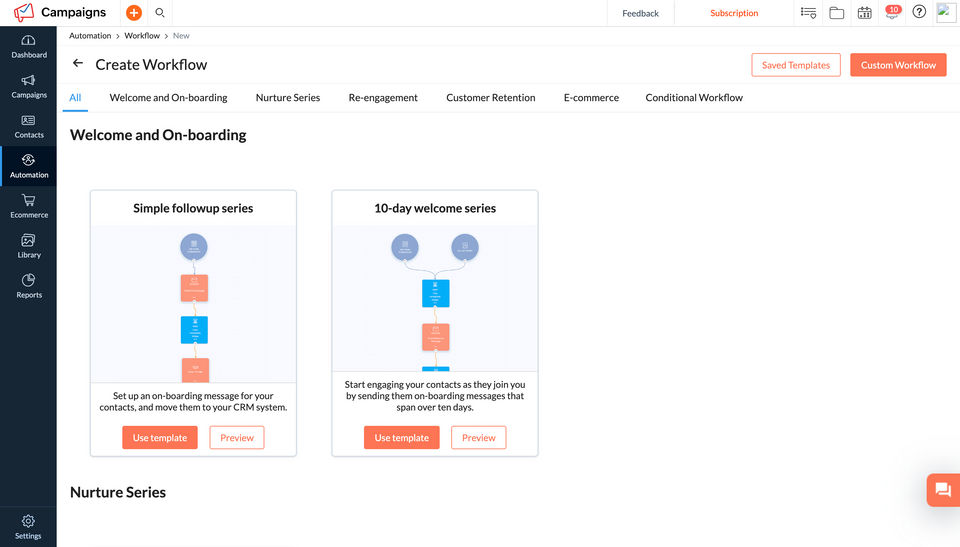Select the E-commerce tab
960x547 pixels.
click(591, 98)
